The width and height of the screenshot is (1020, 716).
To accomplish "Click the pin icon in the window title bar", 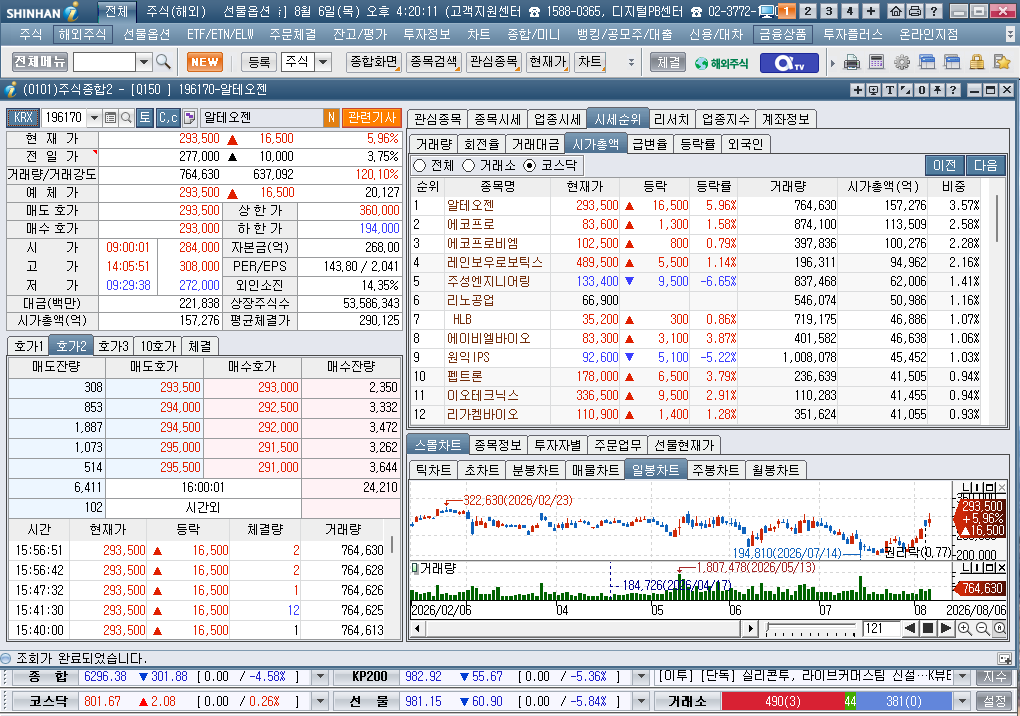I will (x=937, y=90).
